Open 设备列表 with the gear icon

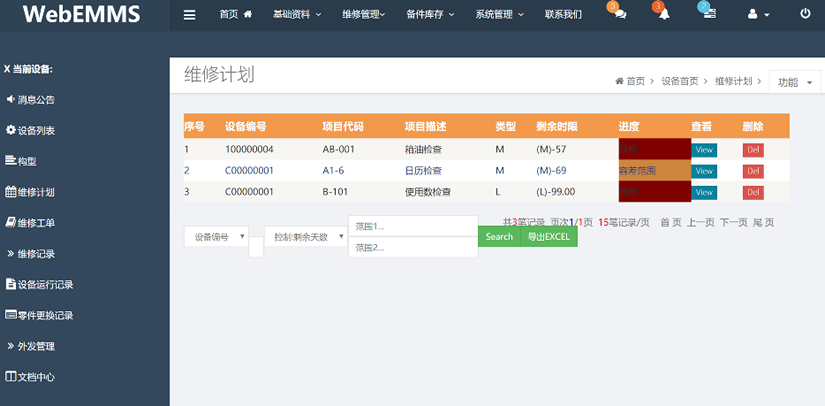pos(31,130)
